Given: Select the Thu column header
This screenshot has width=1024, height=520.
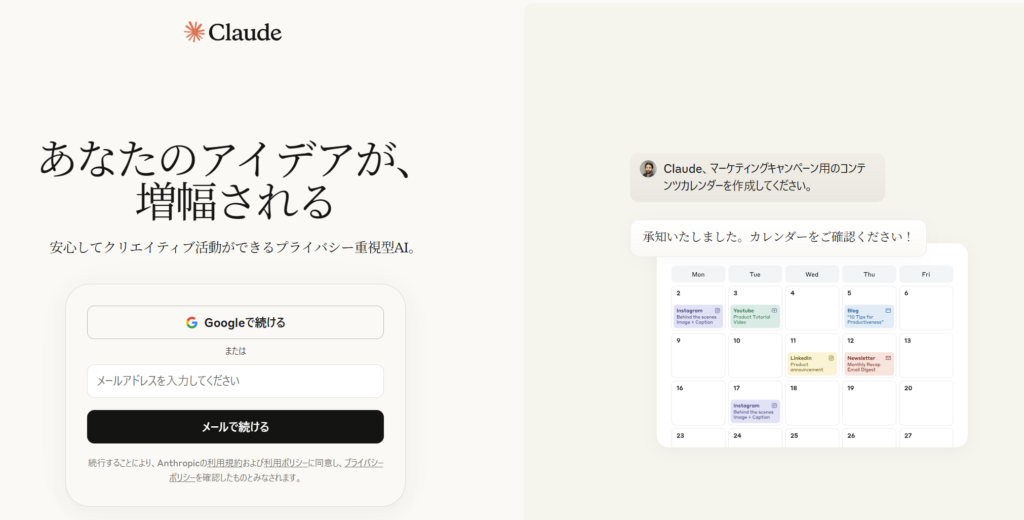Looking at the screenshot, I should pos(869,274).
